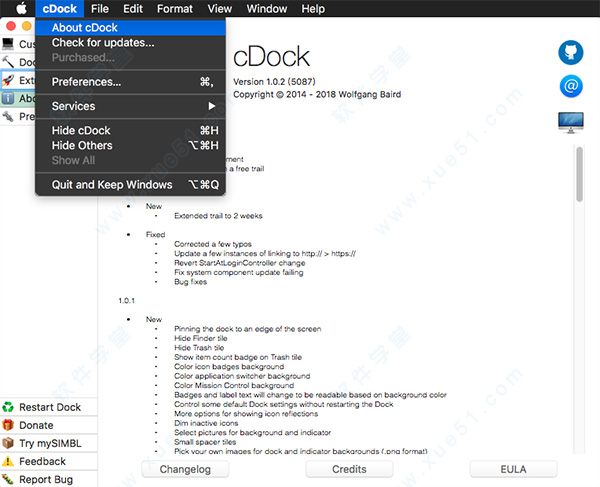Image resolution: width=600 pixels, height=487 pixels.
Task: Click the Feedback warning icon
Action: [x=8, y=461]
